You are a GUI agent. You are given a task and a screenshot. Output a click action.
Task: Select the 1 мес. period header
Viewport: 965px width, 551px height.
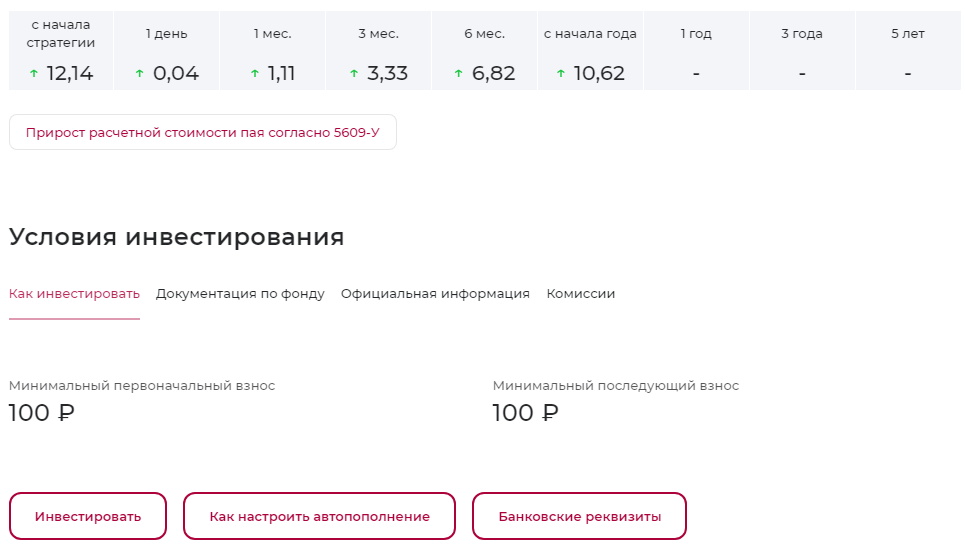273,34
